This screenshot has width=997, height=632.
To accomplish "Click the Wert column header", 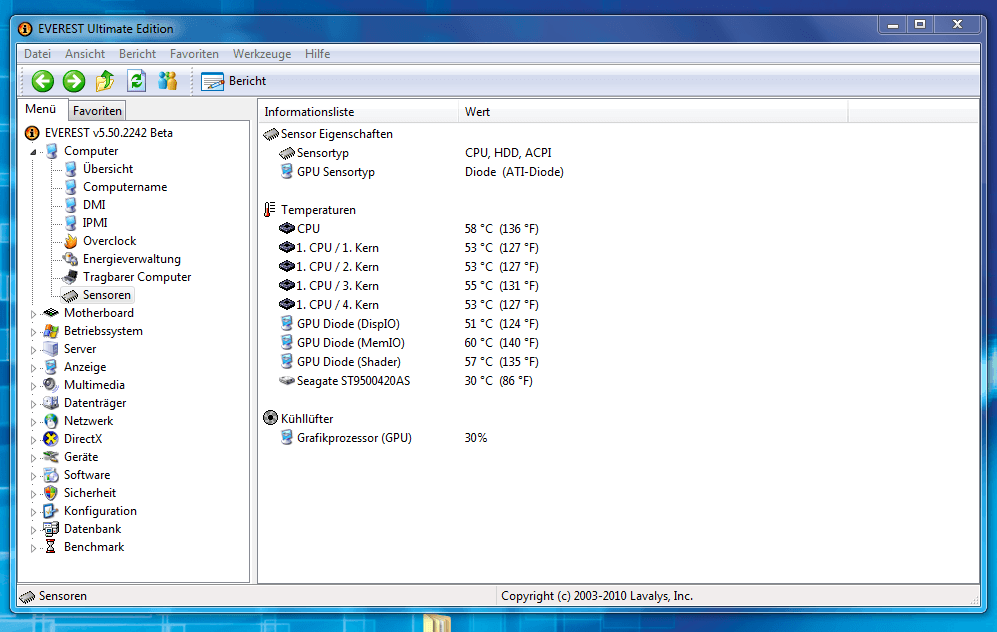I will [653, 112].
